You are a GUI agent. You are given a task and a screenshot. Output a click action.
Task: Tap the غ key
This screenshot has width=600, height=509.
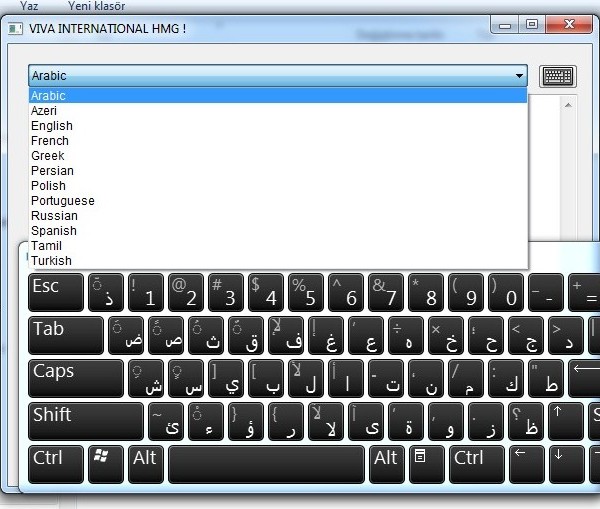coord(326,335)
